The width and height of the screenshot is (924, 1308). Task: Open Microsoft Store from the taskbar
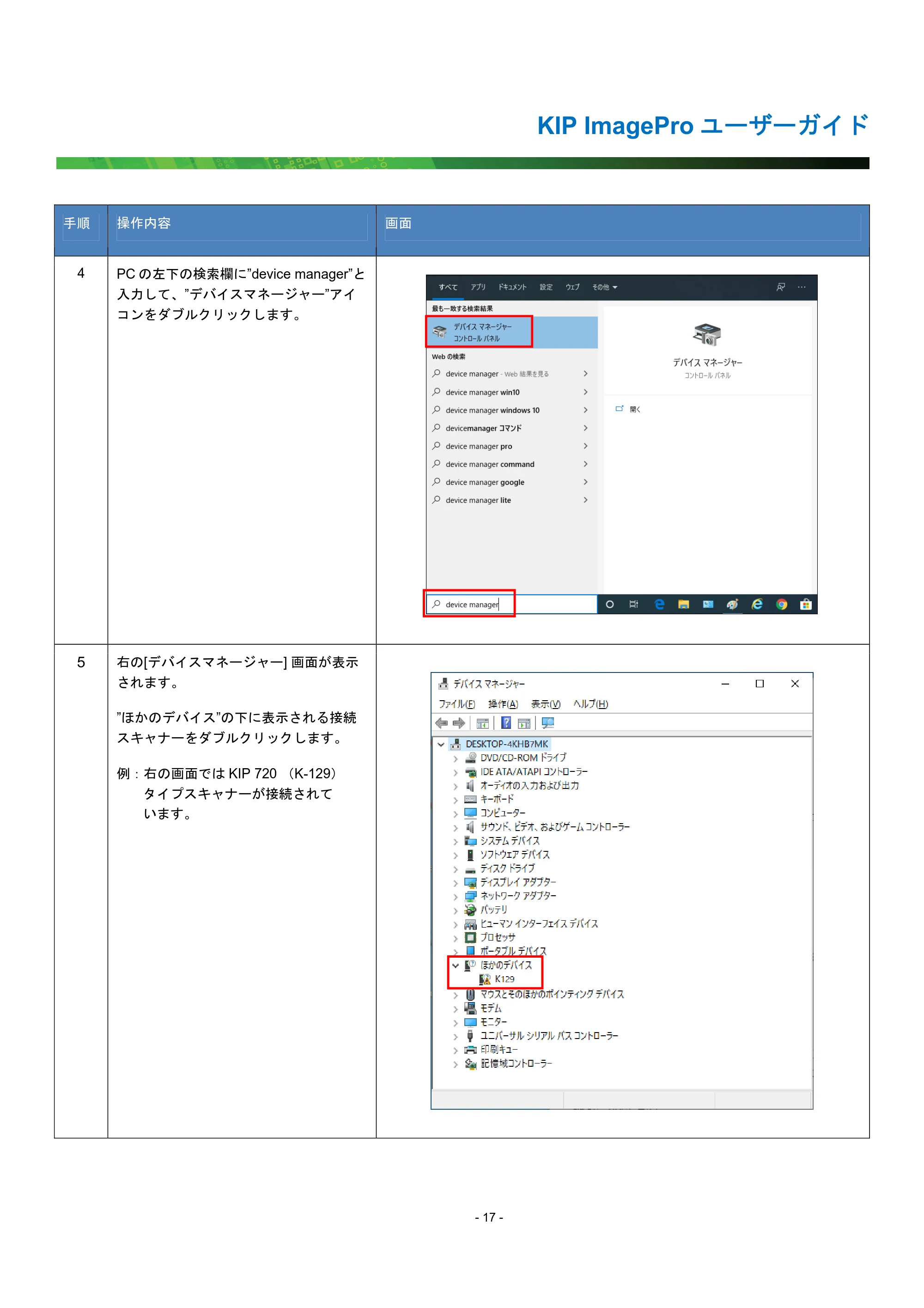(x=806, y=605)
